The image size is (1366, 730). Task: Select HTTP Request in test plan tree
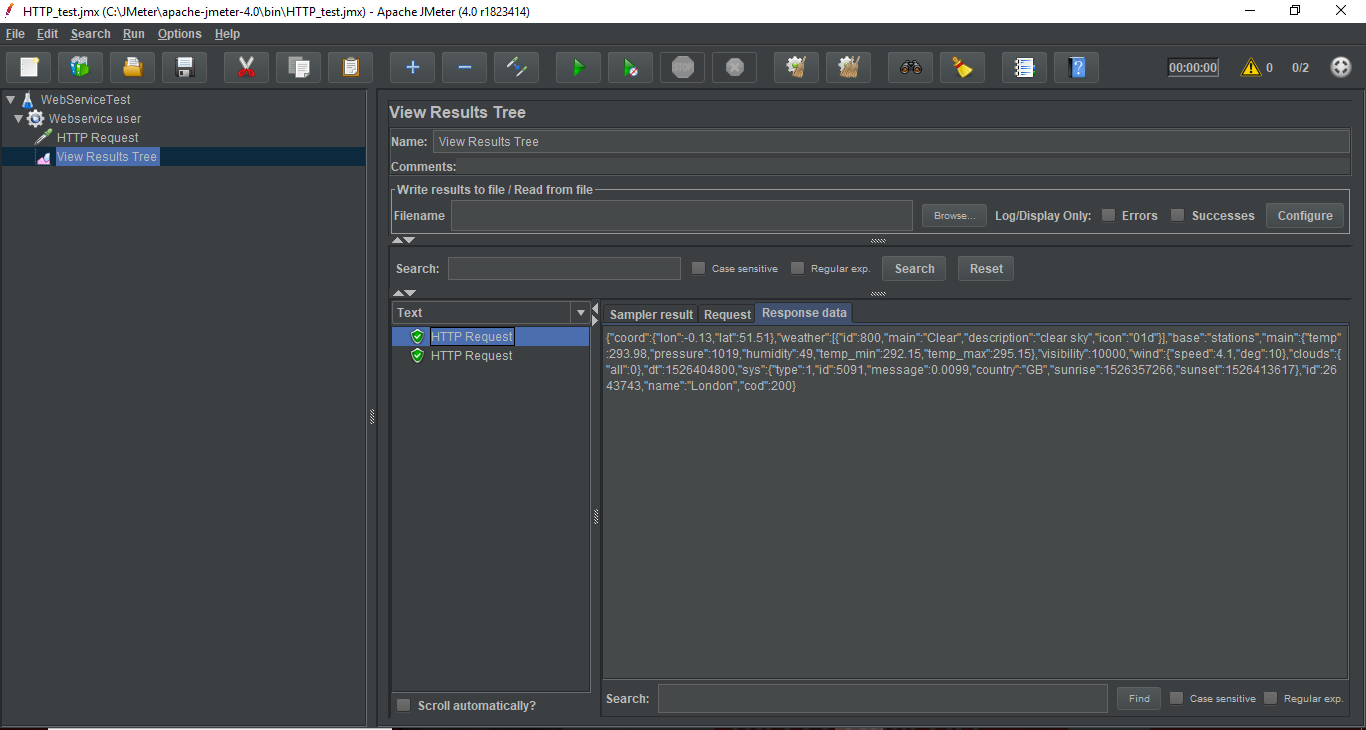point(97,138)
